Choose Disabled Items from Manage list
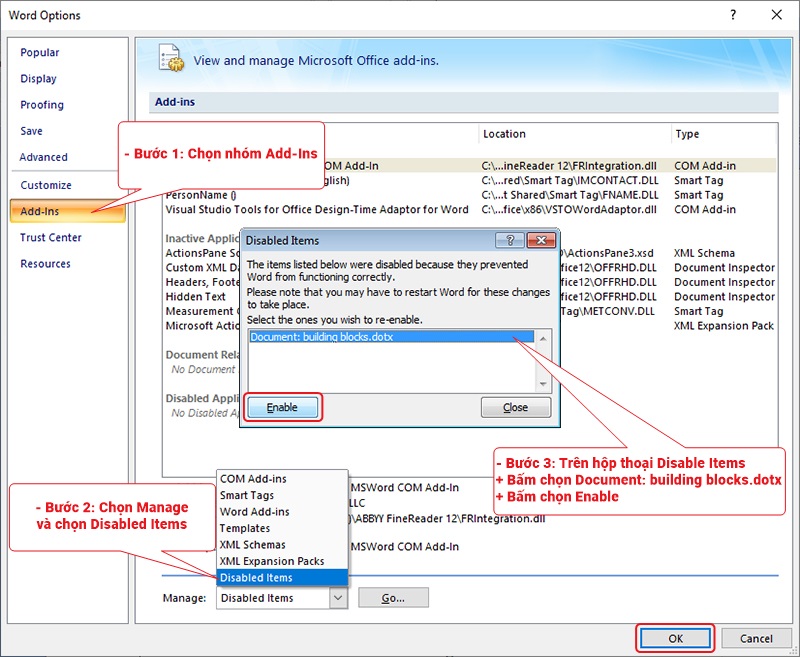The width and height of the screenshot is (800, 657). click(282, 577)
